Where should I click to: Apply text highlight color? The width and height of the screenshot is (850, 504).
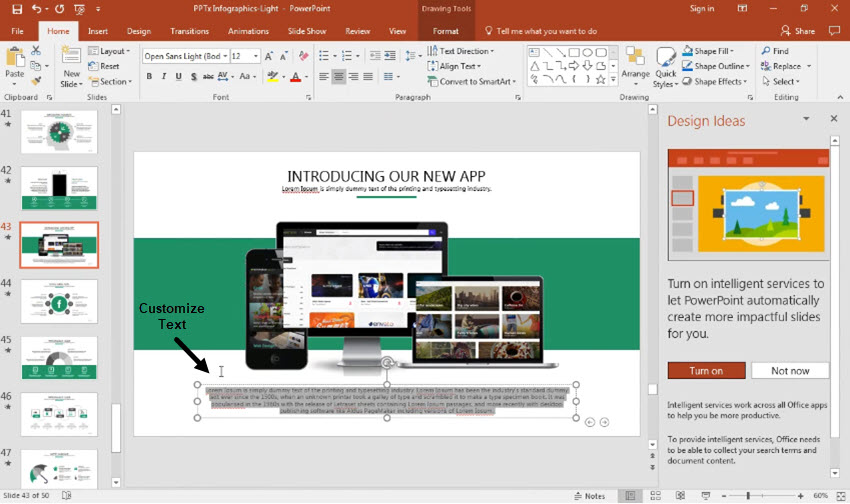tap(272, 76)
